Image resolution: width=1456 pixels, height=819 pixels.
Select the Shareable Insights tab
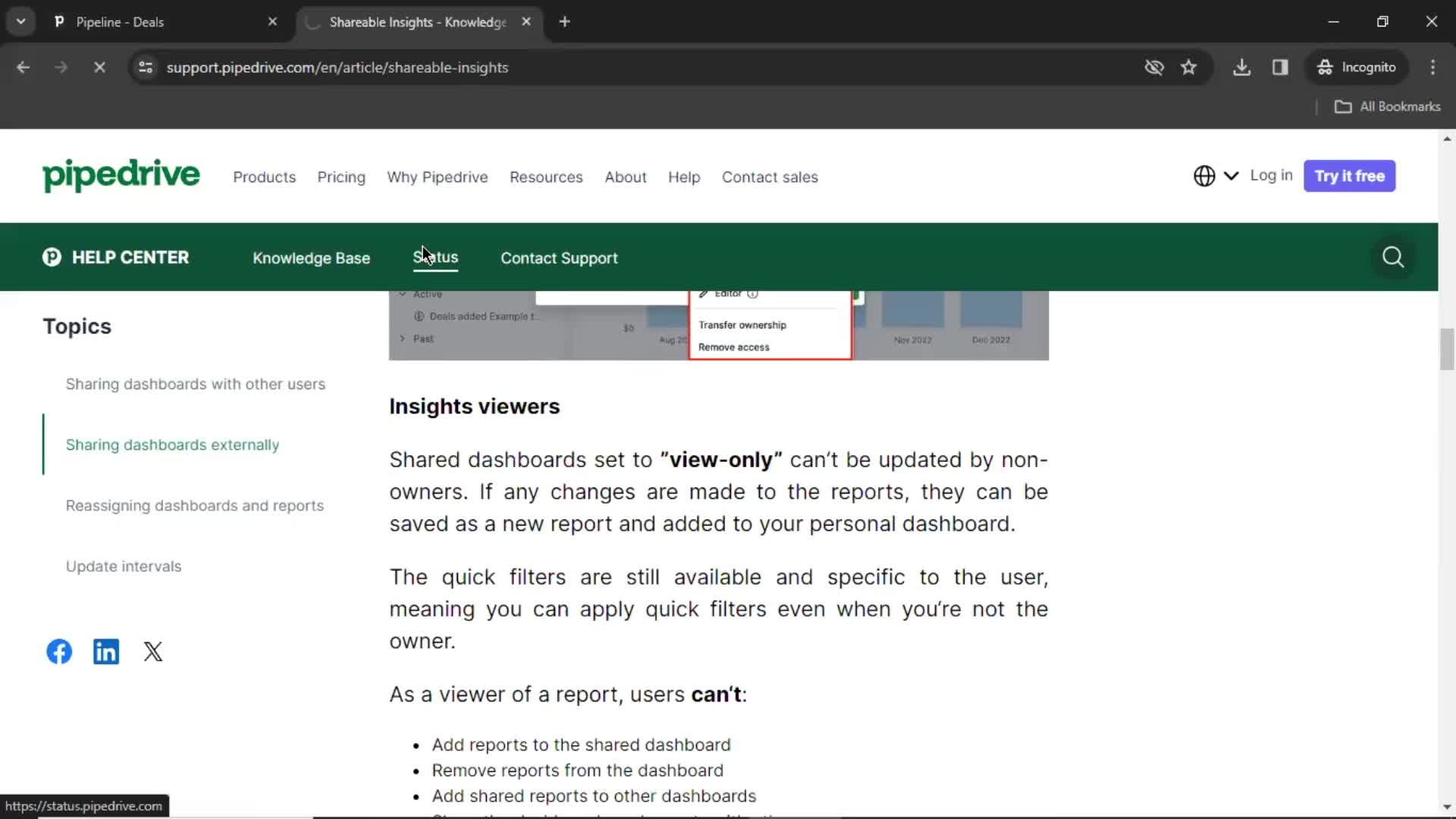pyautogui.click(x=417, y=22)
